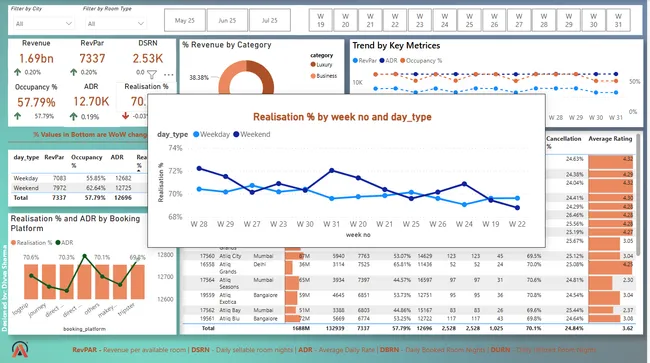The width and height of the screenshot is (650, 363).
Task: Pick the W 30 week tile
Action: [x=594, y=20]
